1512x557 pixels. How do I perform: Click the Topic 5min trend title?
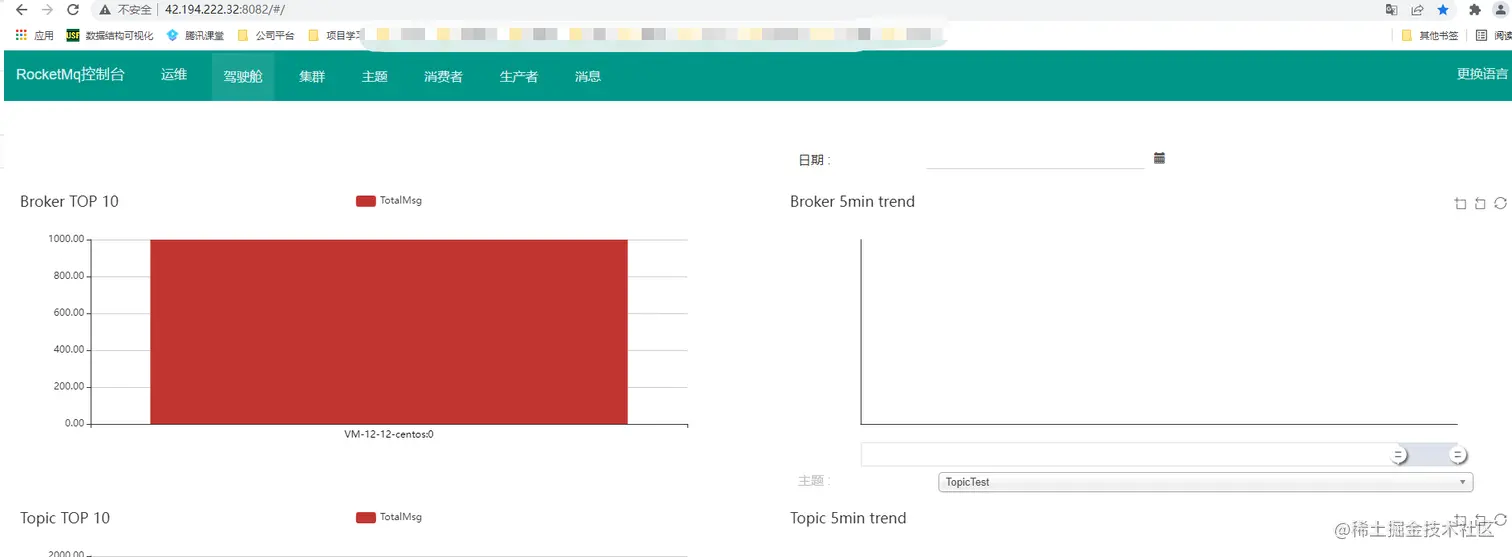pyautogui.click(x=848, y=518)
